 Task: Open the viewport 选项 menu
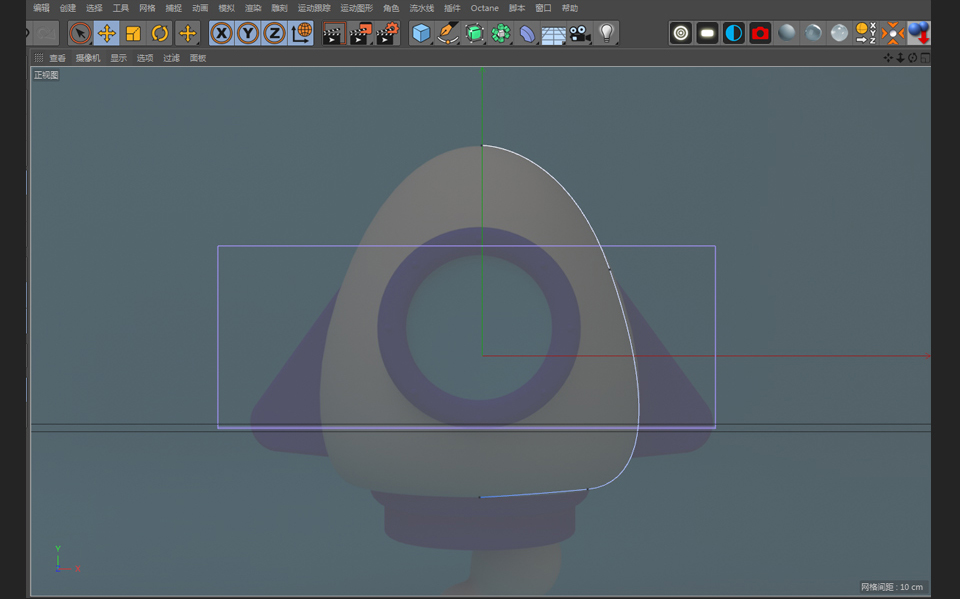[145, 58]
